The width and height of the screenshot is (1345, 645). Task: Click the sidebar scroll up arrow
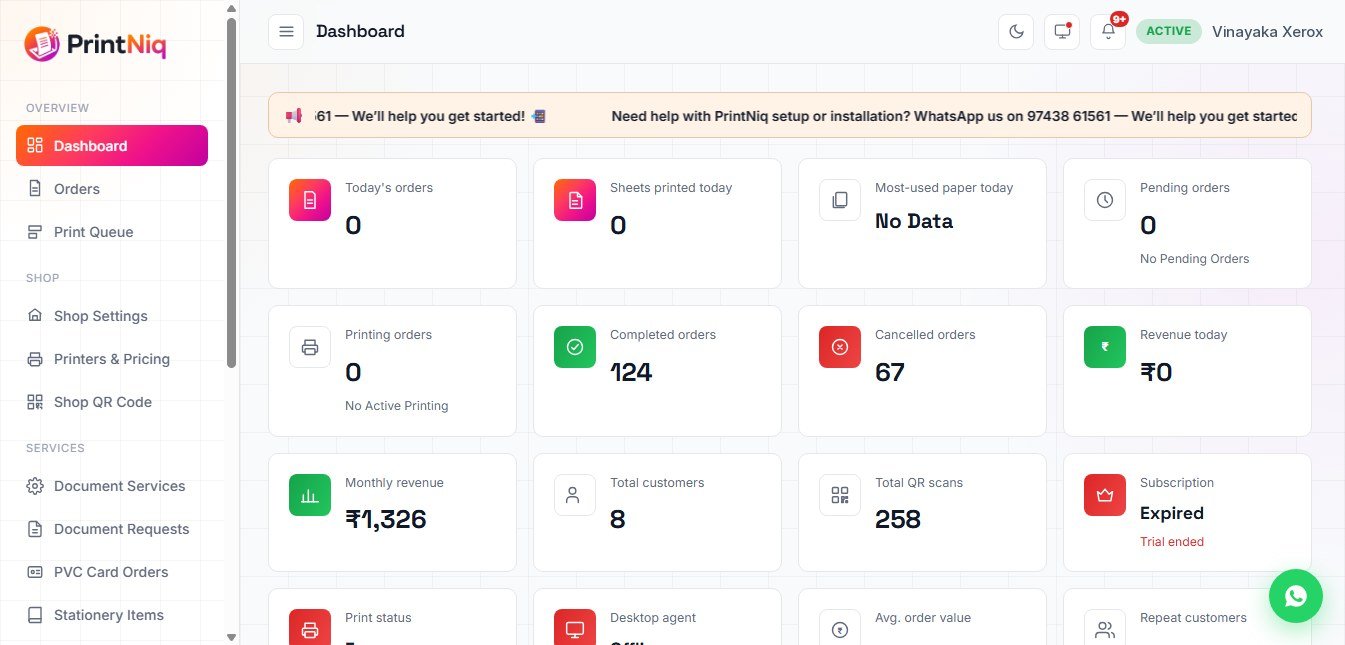point(232,8)
